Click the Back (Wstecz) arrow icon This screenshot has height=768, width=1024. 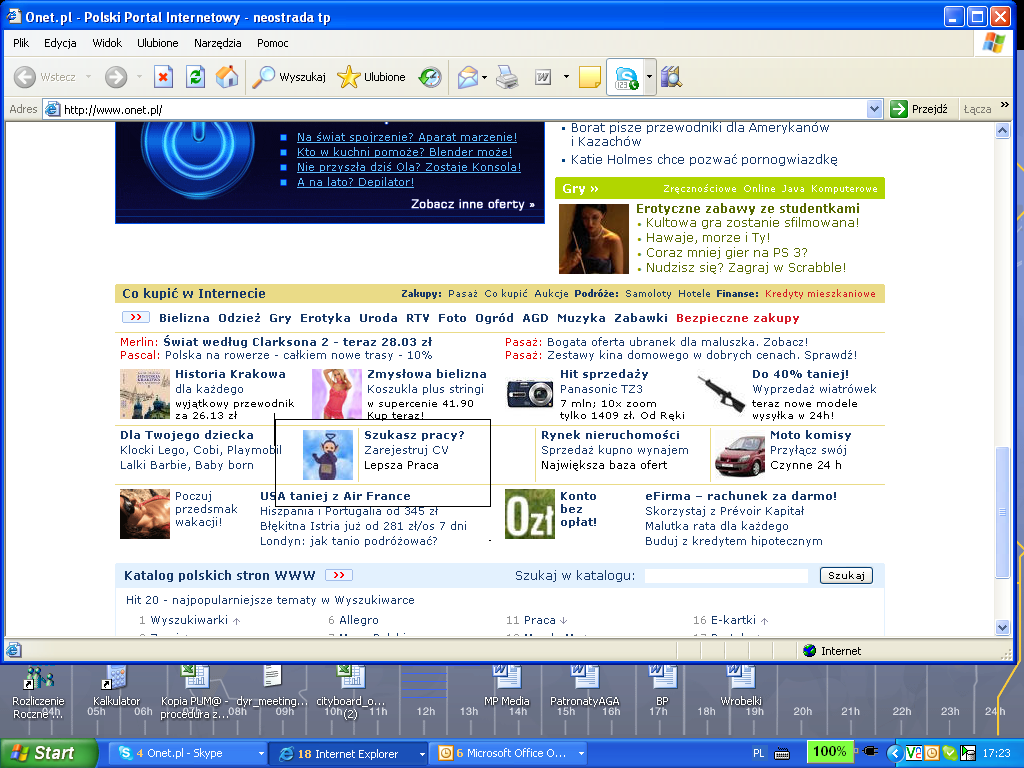[x=25, y=77]
